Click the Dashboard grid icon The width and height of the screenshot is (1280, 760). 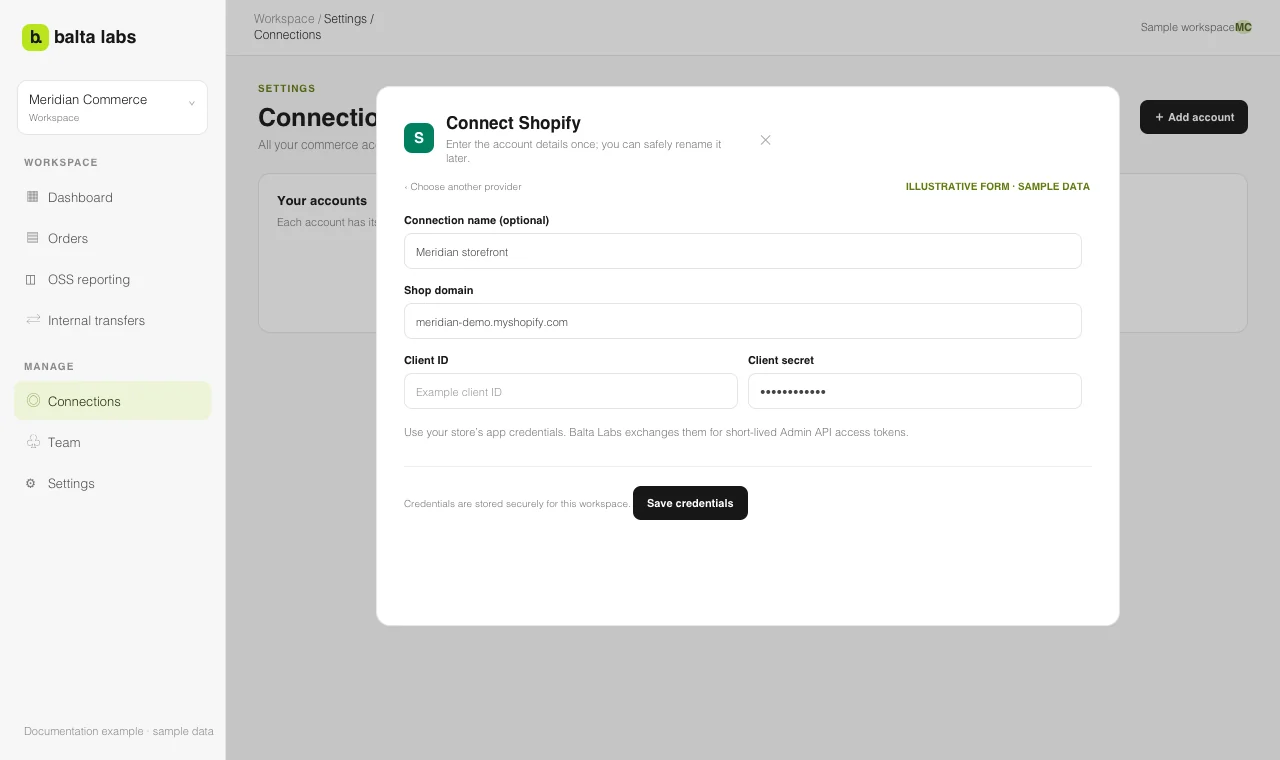pos(32,197)
